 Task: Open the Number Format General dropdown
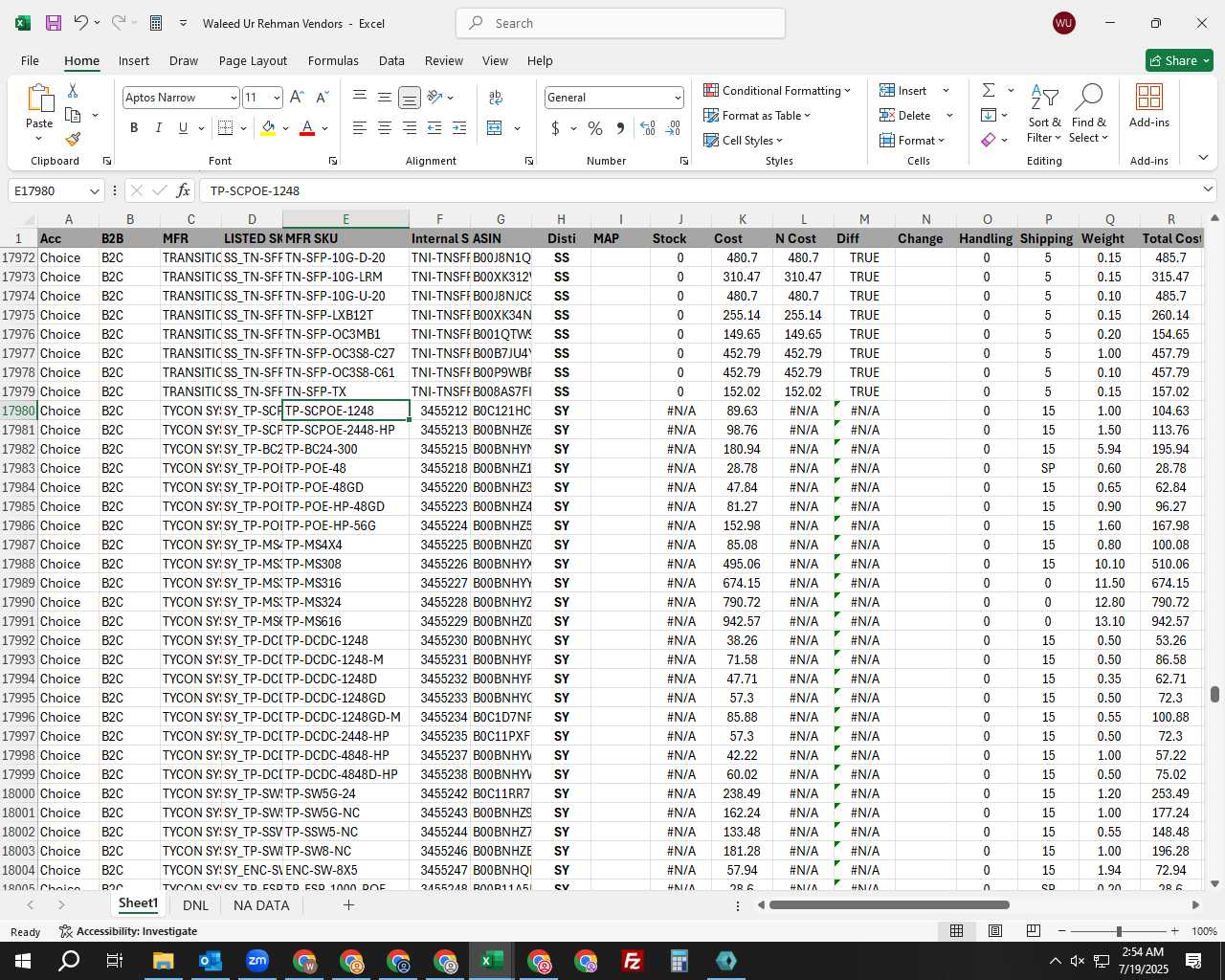pyautogui.click(x=678, y=98)
